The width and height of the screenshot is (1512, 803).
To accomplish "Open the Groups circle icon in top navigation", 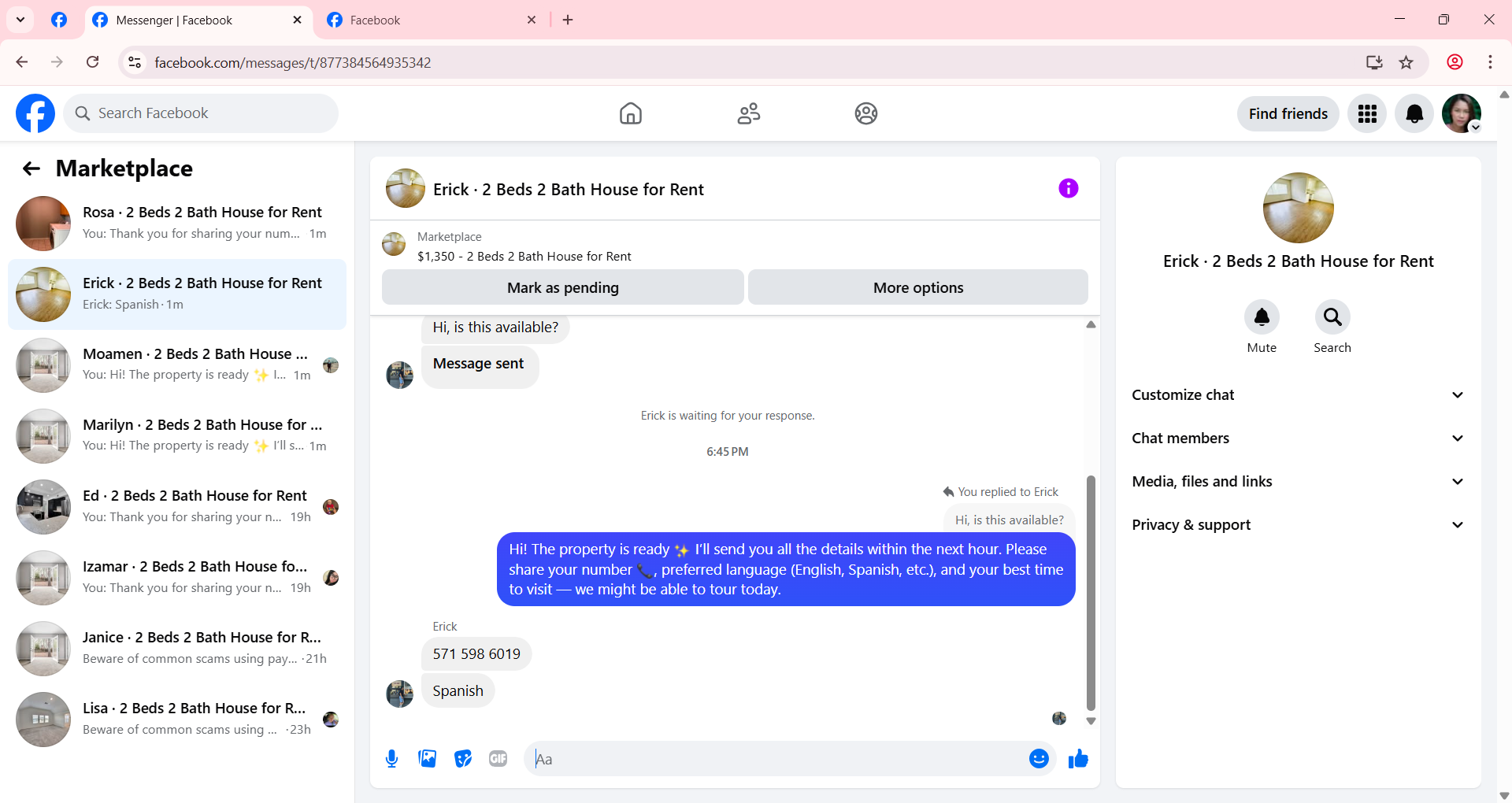I will point(866,113).
